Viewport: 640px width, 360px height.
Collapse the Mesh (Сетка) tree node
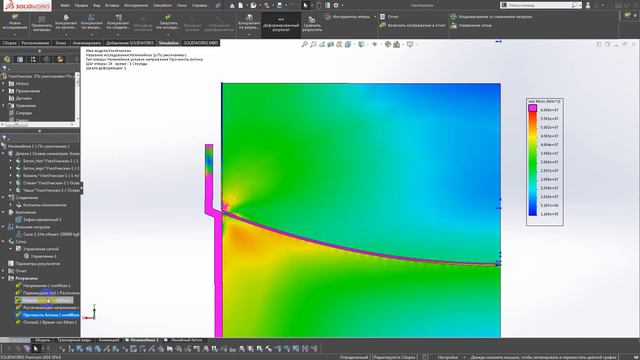point(4,242)
